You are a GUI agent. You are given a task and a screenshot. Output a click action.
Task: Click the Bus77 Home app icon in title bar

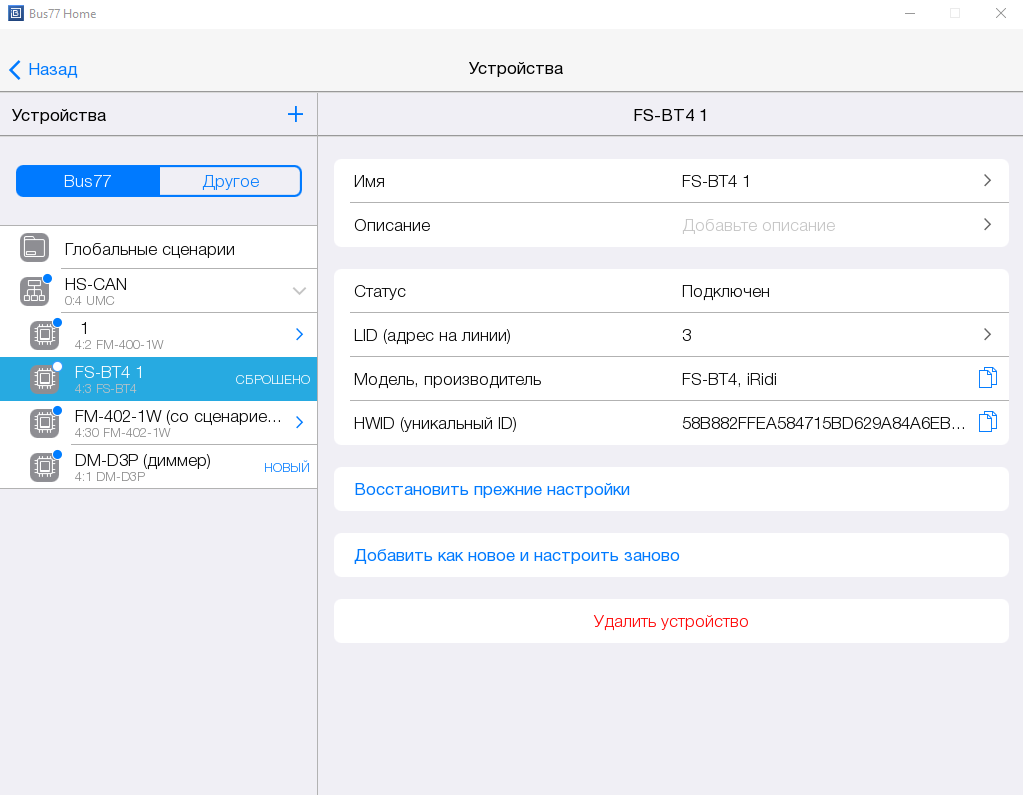click(x=15, y=14)
